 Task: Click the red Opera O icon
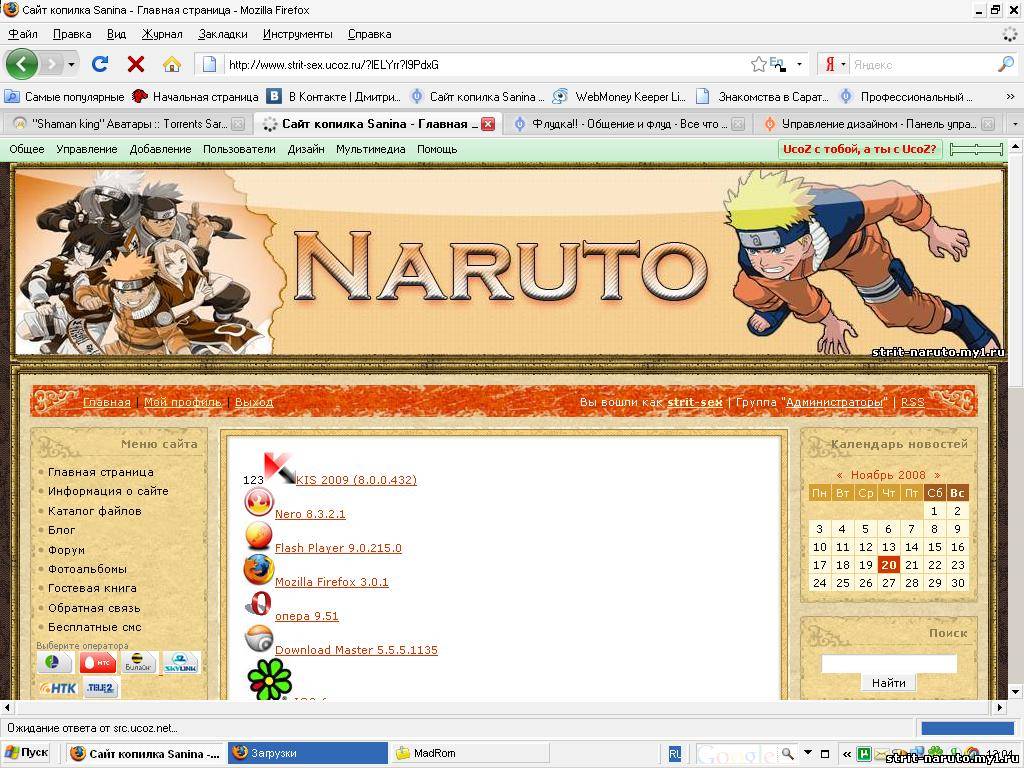259,603
